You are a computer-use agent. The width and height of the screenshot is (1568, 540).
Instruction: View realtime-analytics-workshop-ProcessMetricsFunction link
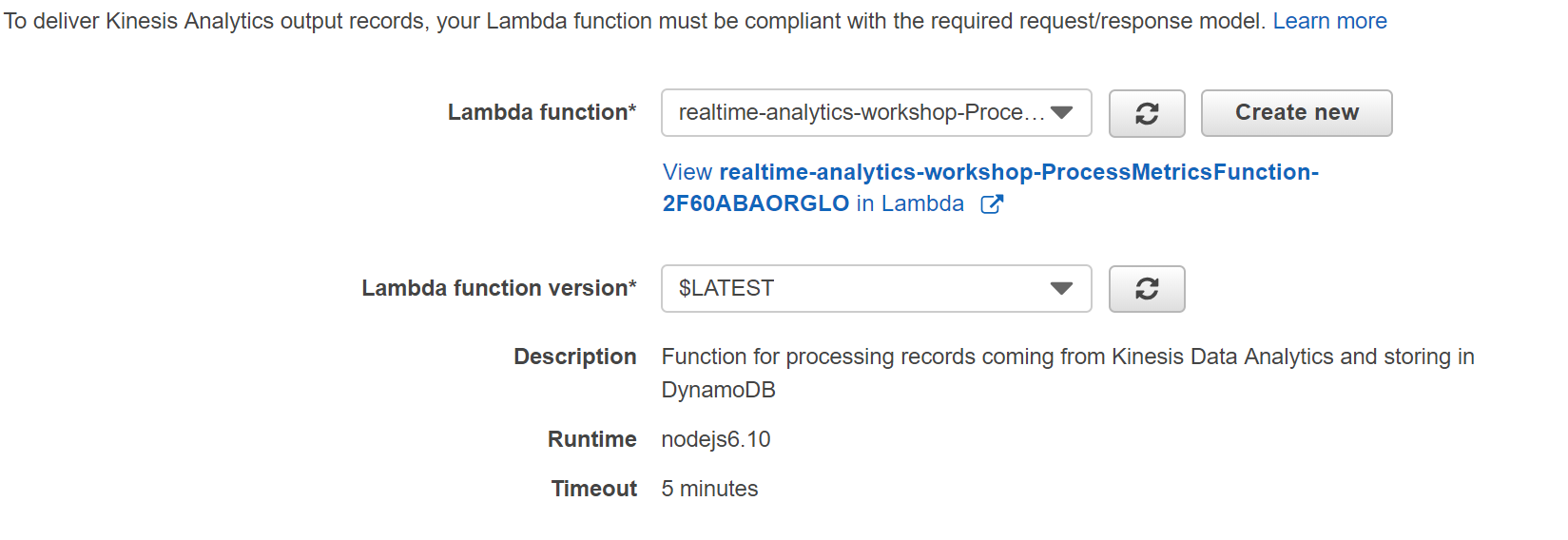[991, 172]
